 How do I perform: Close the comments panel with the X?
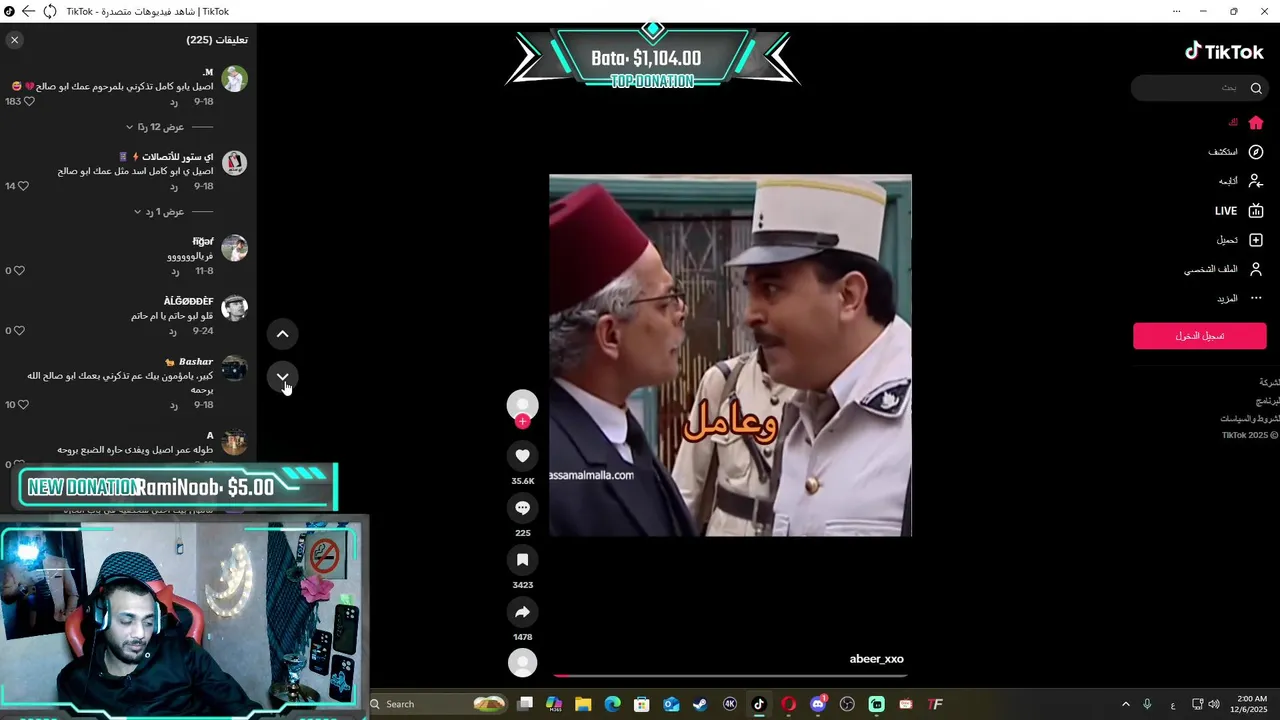(14, 40)
